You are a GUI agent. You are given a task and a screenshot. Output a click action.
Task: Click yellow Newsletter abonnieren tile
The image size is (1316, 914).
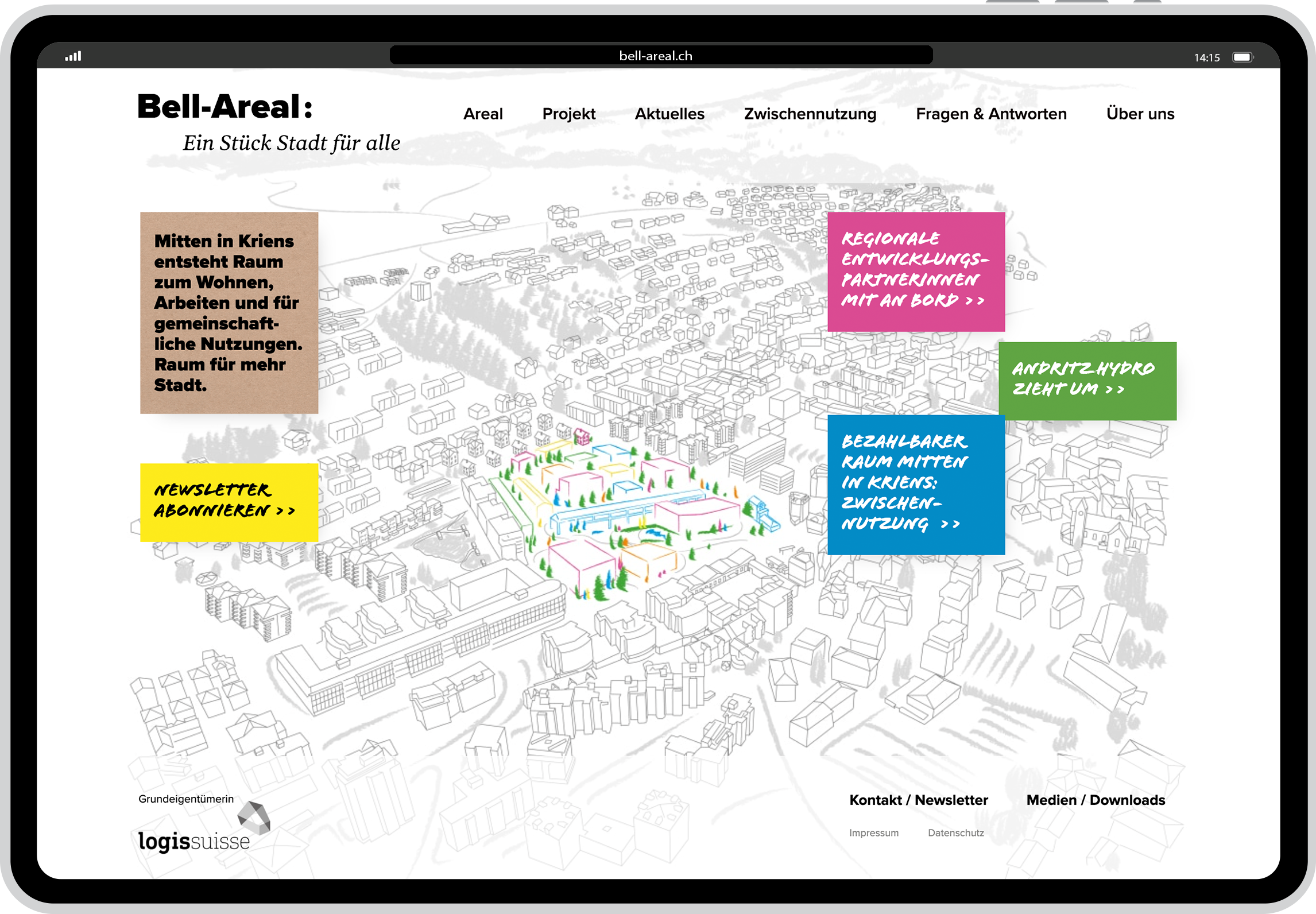pos(229,502)
